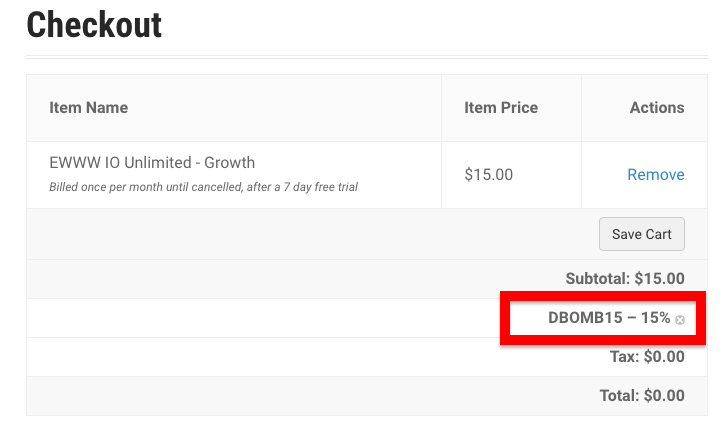
Task: Select the Item Price column header
Action: [501, 107]
